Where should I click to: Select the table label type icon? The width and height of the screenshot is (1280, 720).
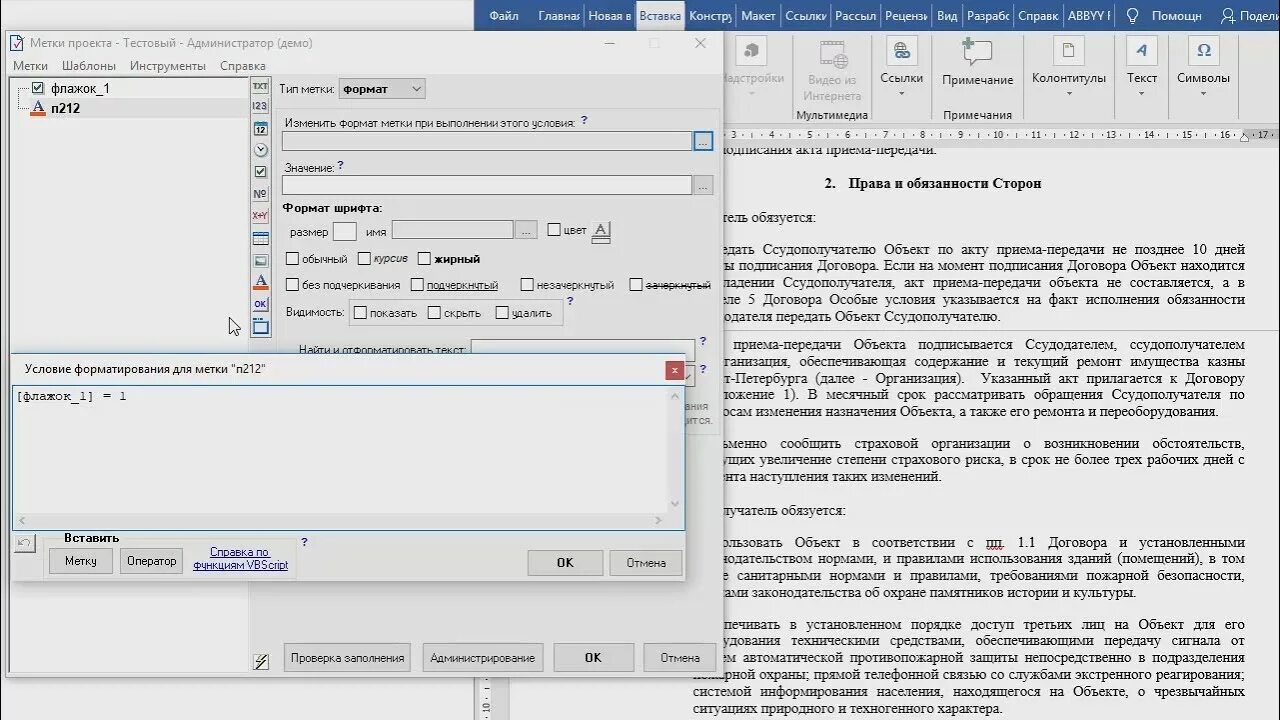click(260, 238)
